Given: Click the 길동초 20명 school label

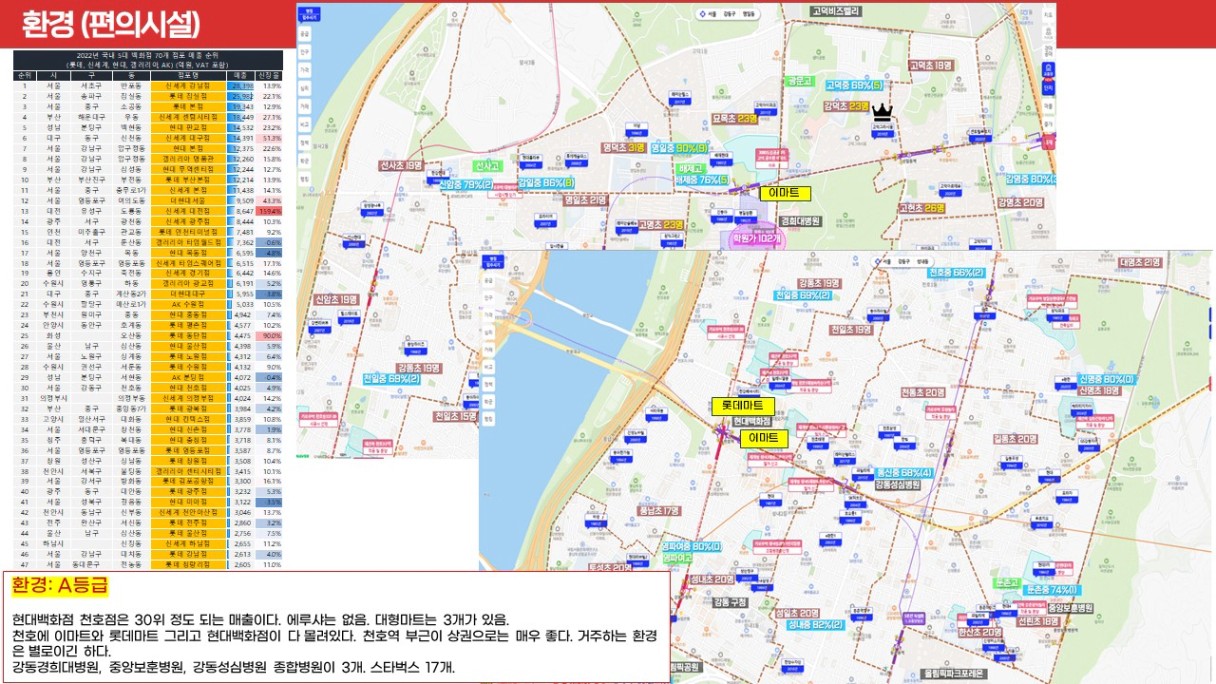Looking at the screenshot, I should (x=1015, y=438).
